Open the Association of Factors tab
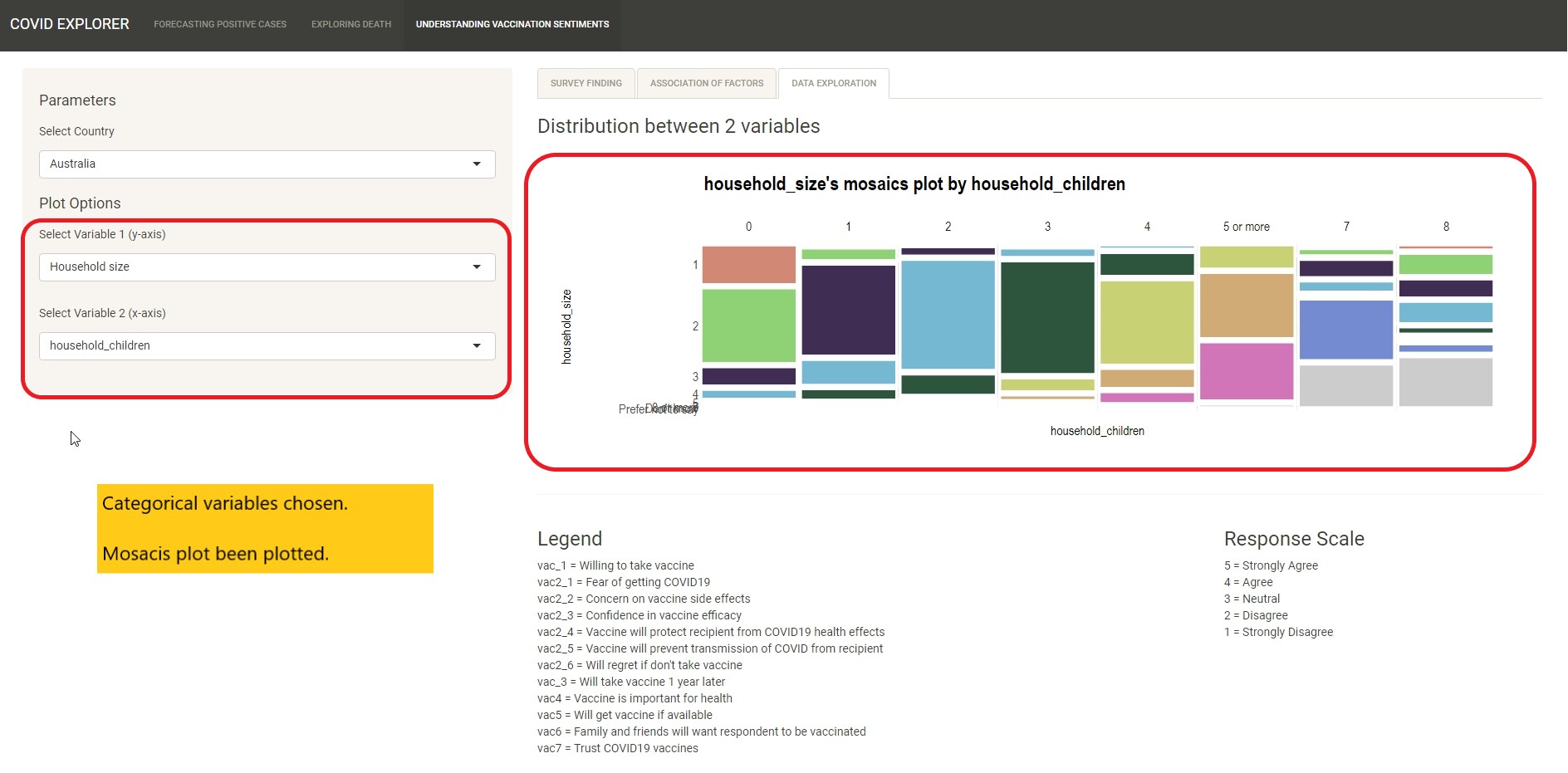Image resolution: width=1568 pixels, height=773 pixels. coord(706,84)
